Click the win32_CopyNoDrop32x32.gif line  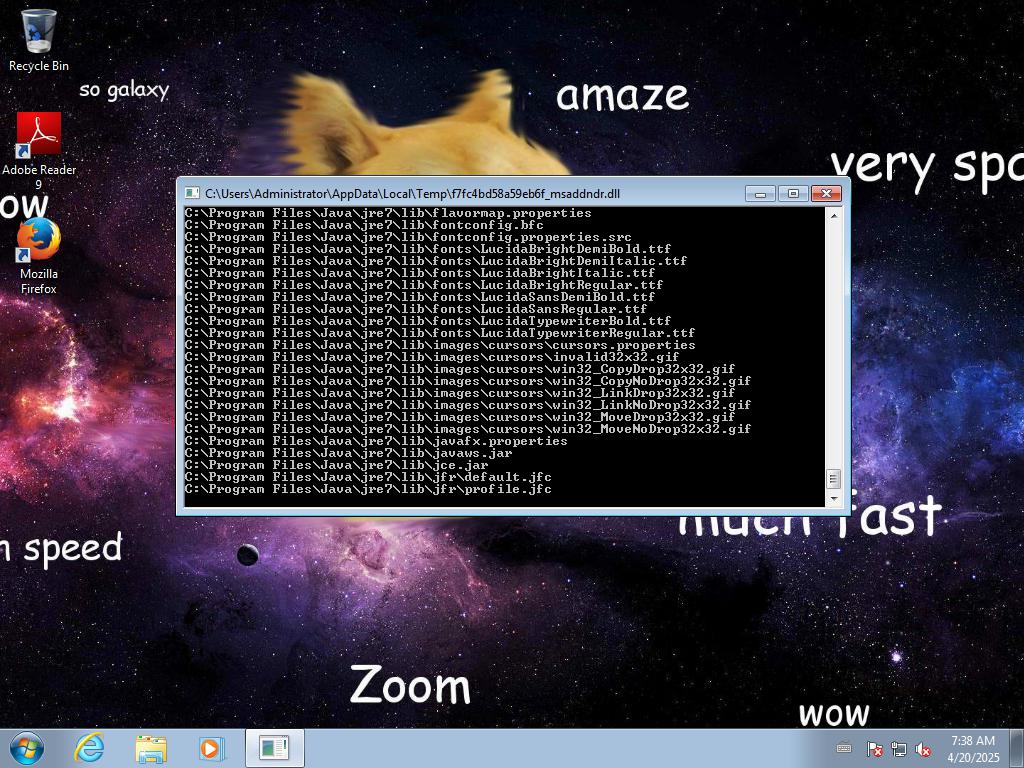pos(468,381)
